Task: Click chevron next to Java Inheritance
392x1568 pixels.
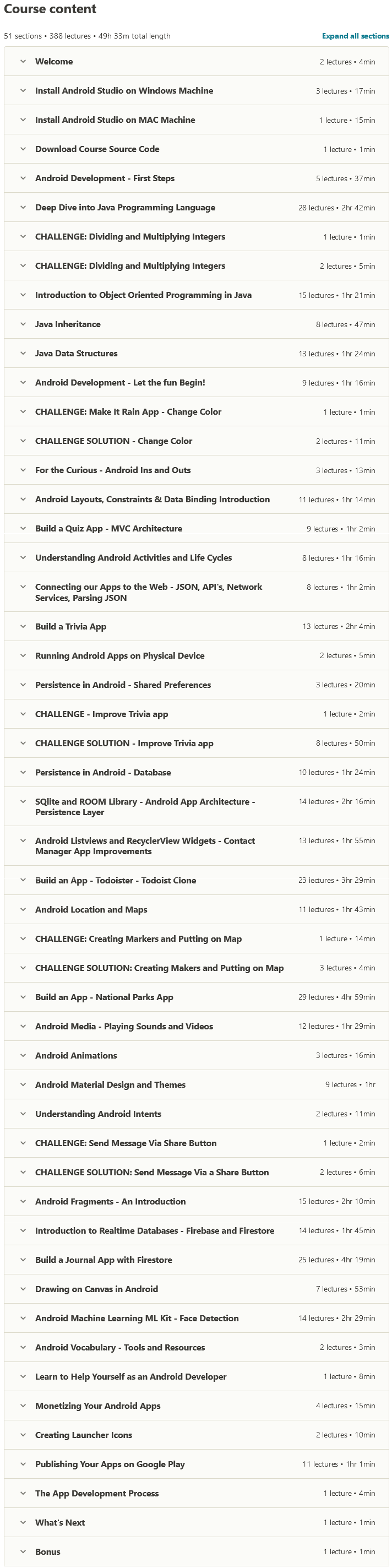Action: click(23, 324)
